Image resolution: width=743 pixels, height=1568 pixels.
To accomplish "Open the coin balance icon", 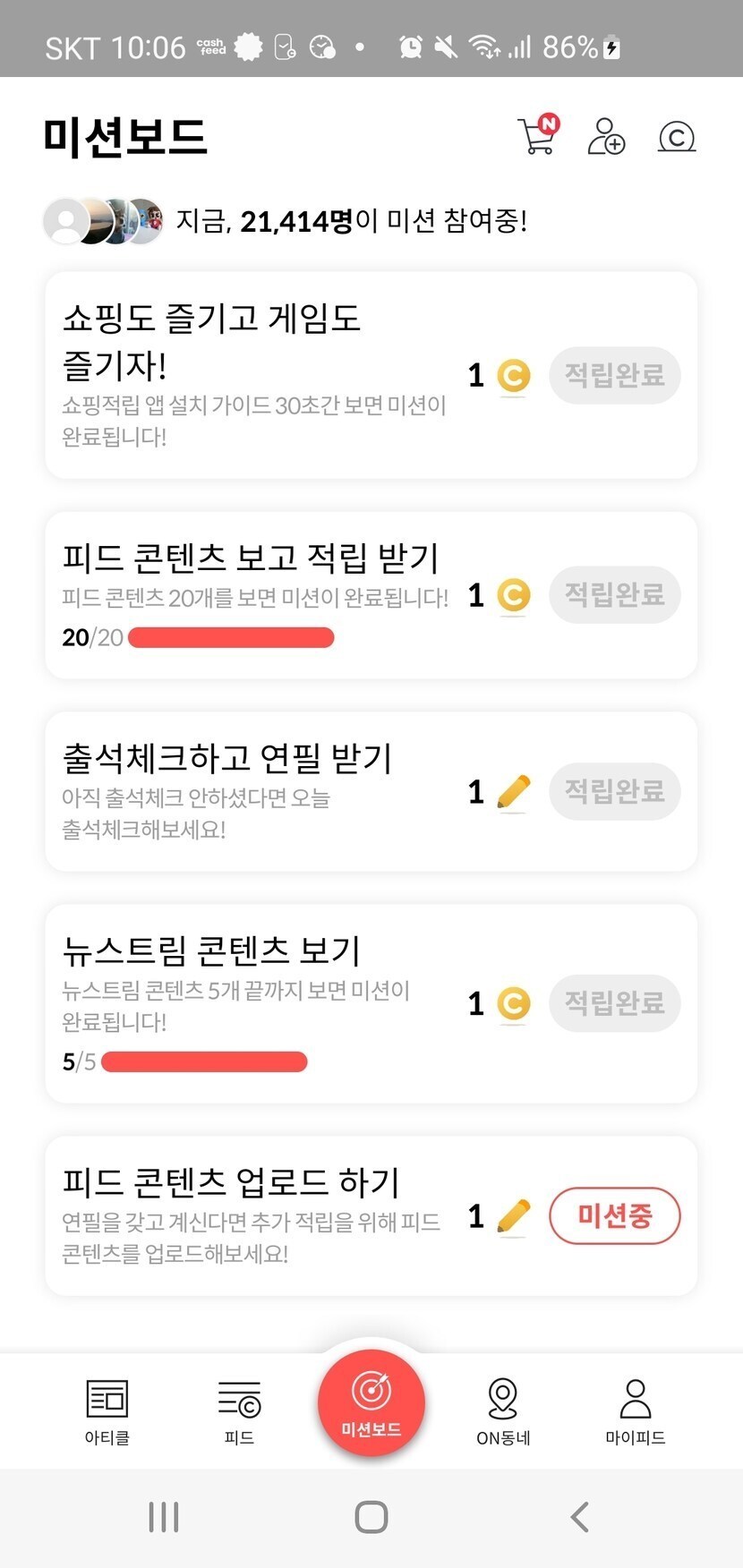I will [x=677, y=137].
